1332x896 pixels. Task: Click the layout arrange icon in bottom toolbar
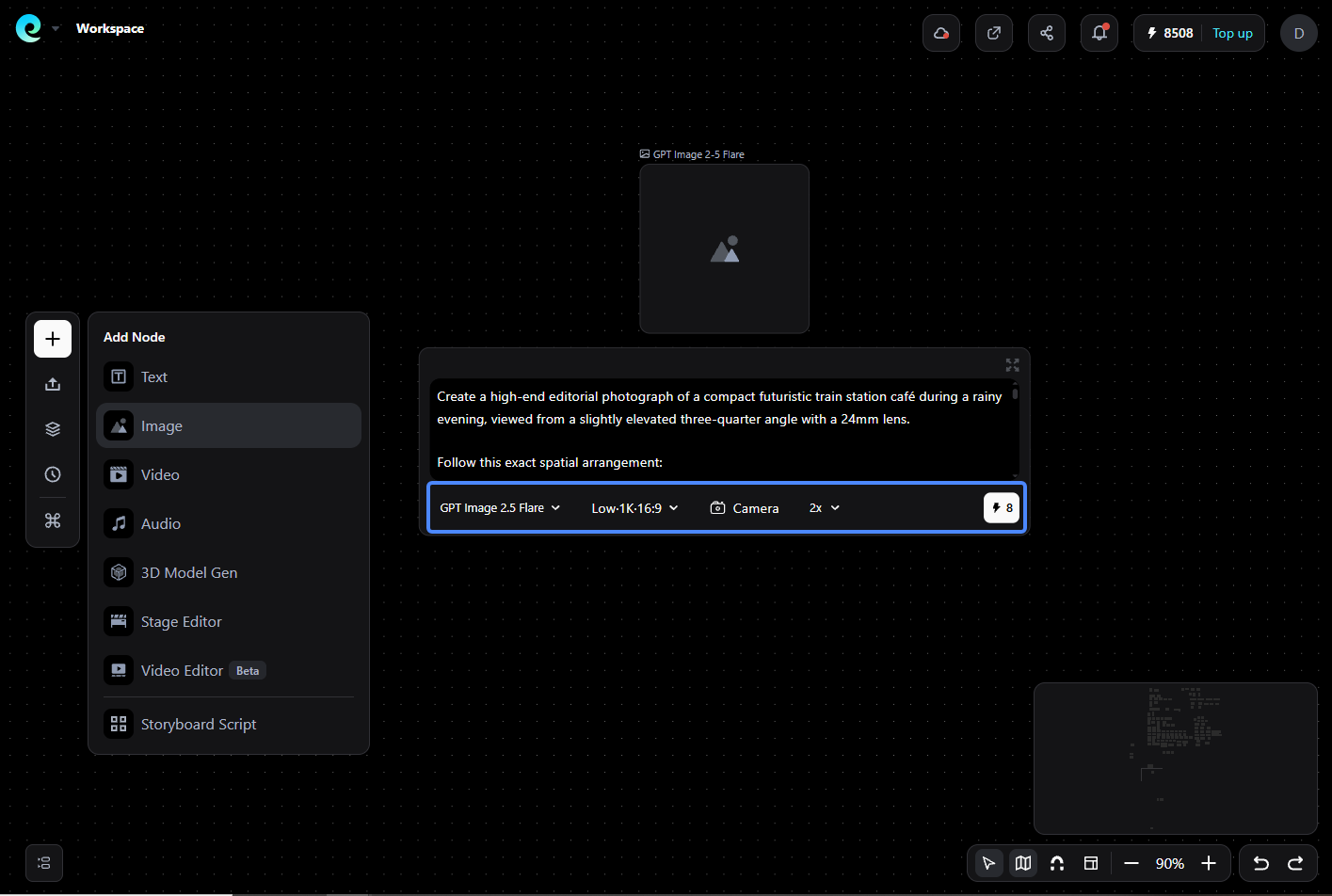1091,863
